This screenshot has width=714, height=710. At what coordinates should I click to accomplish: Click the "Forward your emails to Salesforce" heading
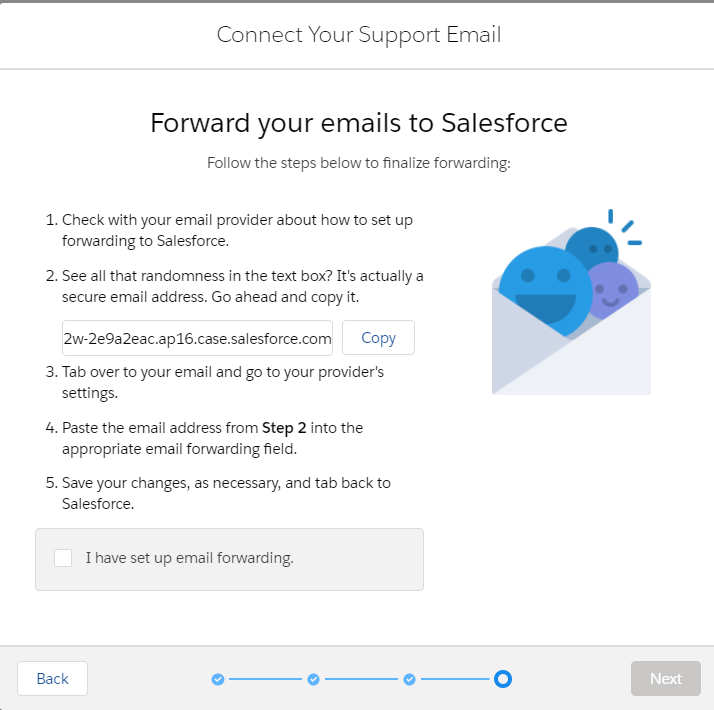point(358,123)
